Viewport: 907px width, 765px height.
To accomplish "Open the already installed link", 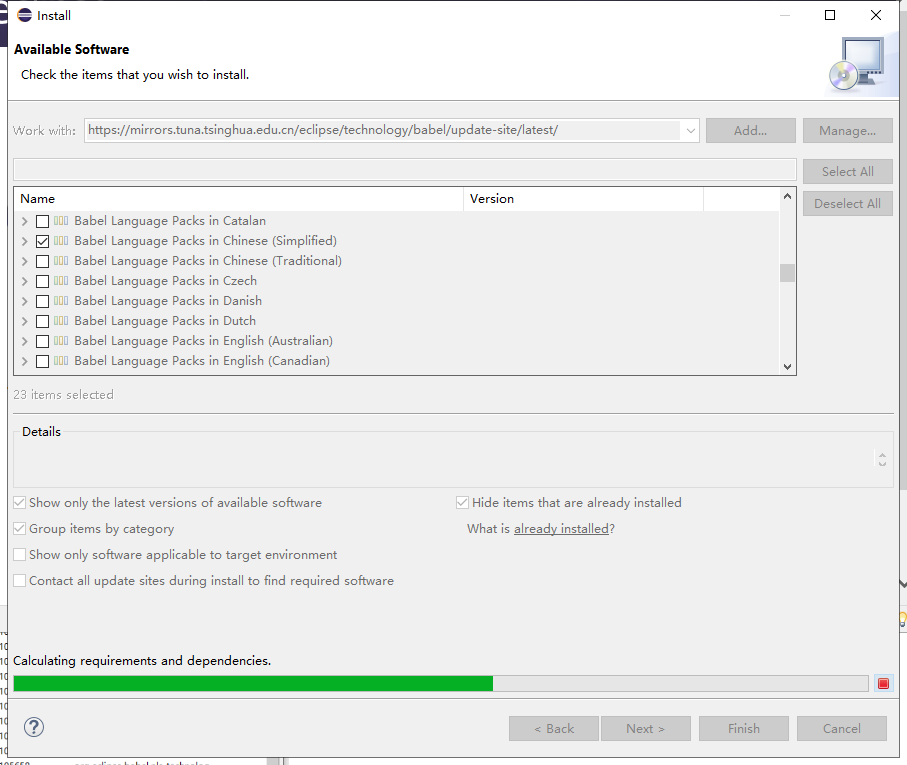I will click(561, 529).
